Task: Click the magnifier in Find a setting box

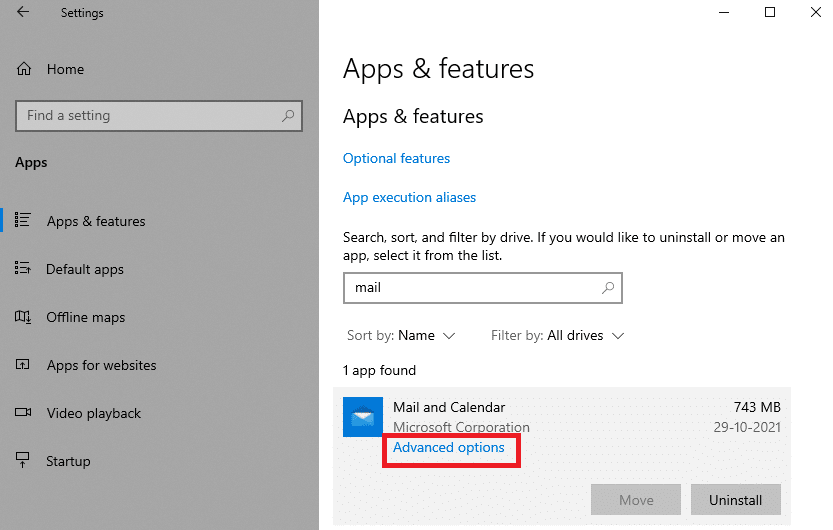Action: tap(288, 115)
